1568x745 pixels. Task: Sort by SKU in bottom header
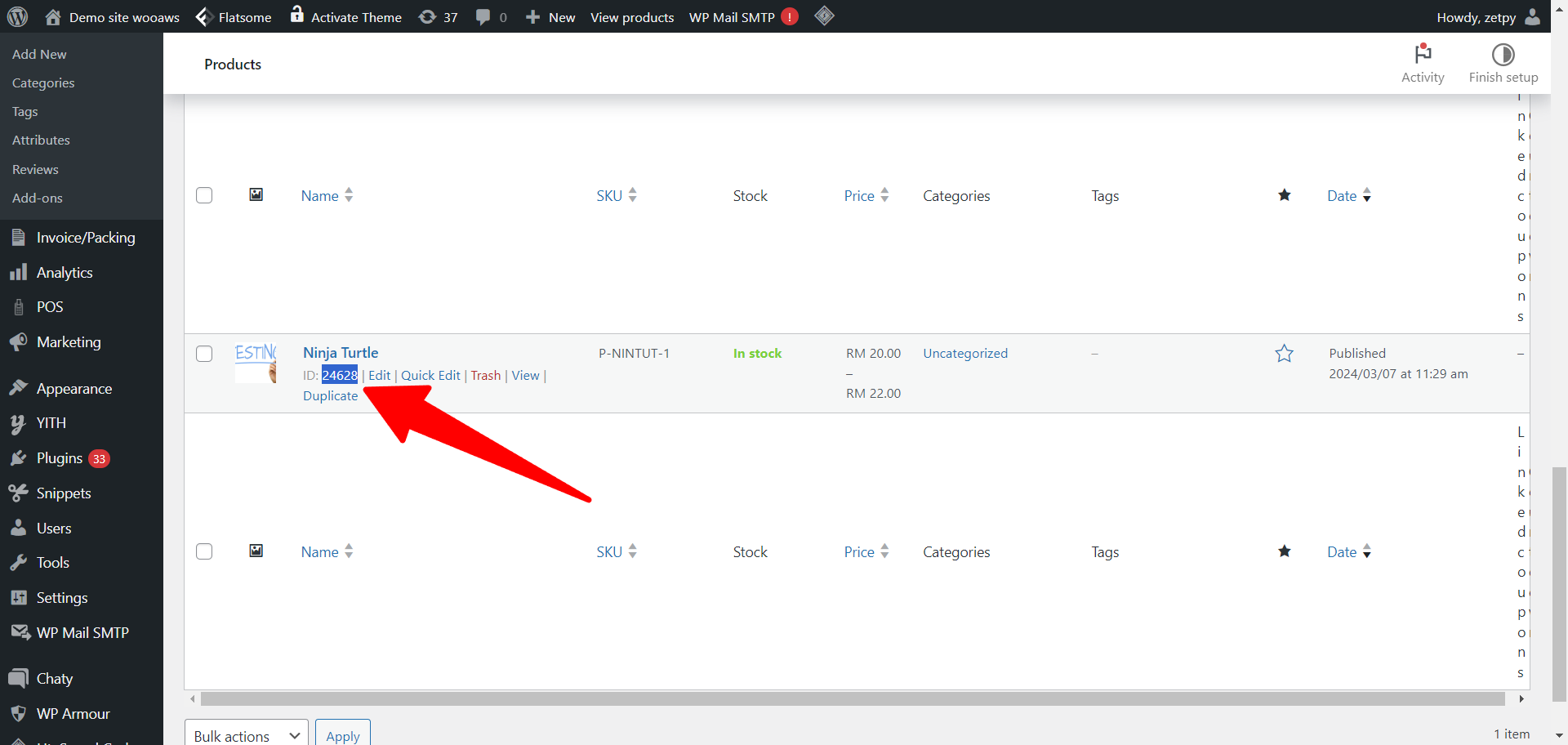617,551
